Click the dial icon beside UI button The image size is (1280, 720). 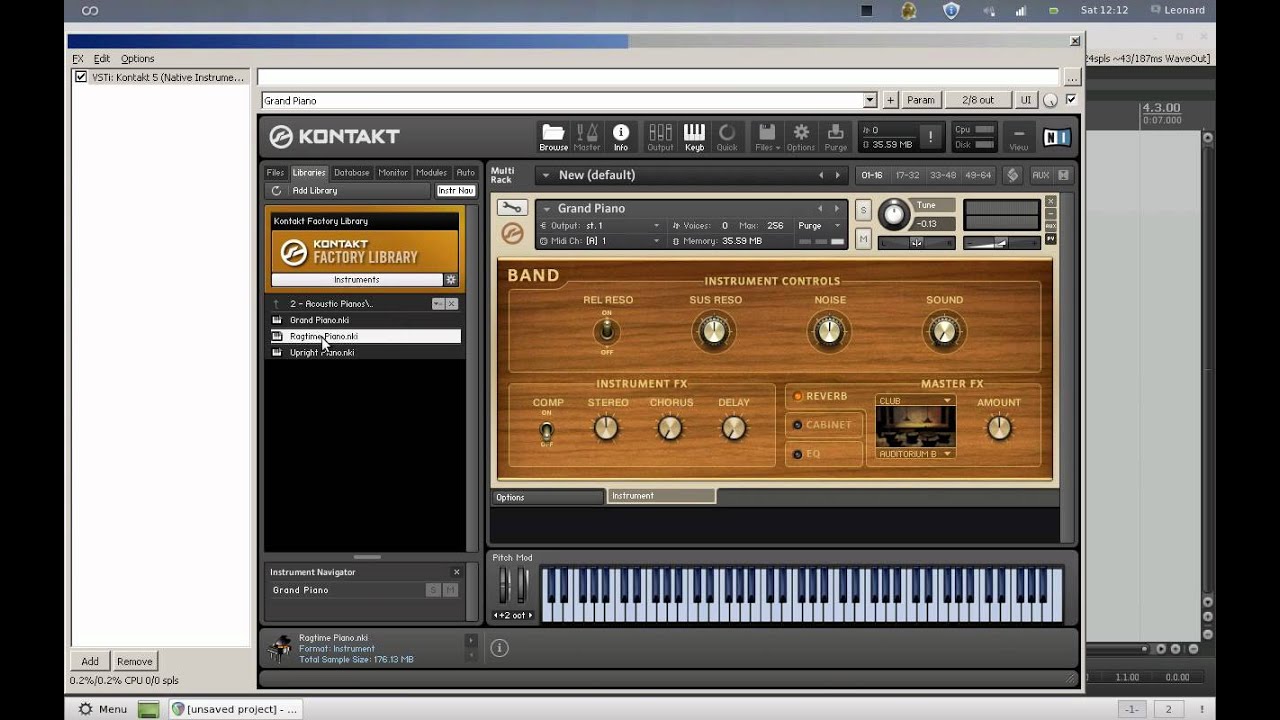tap(1050, 100)
